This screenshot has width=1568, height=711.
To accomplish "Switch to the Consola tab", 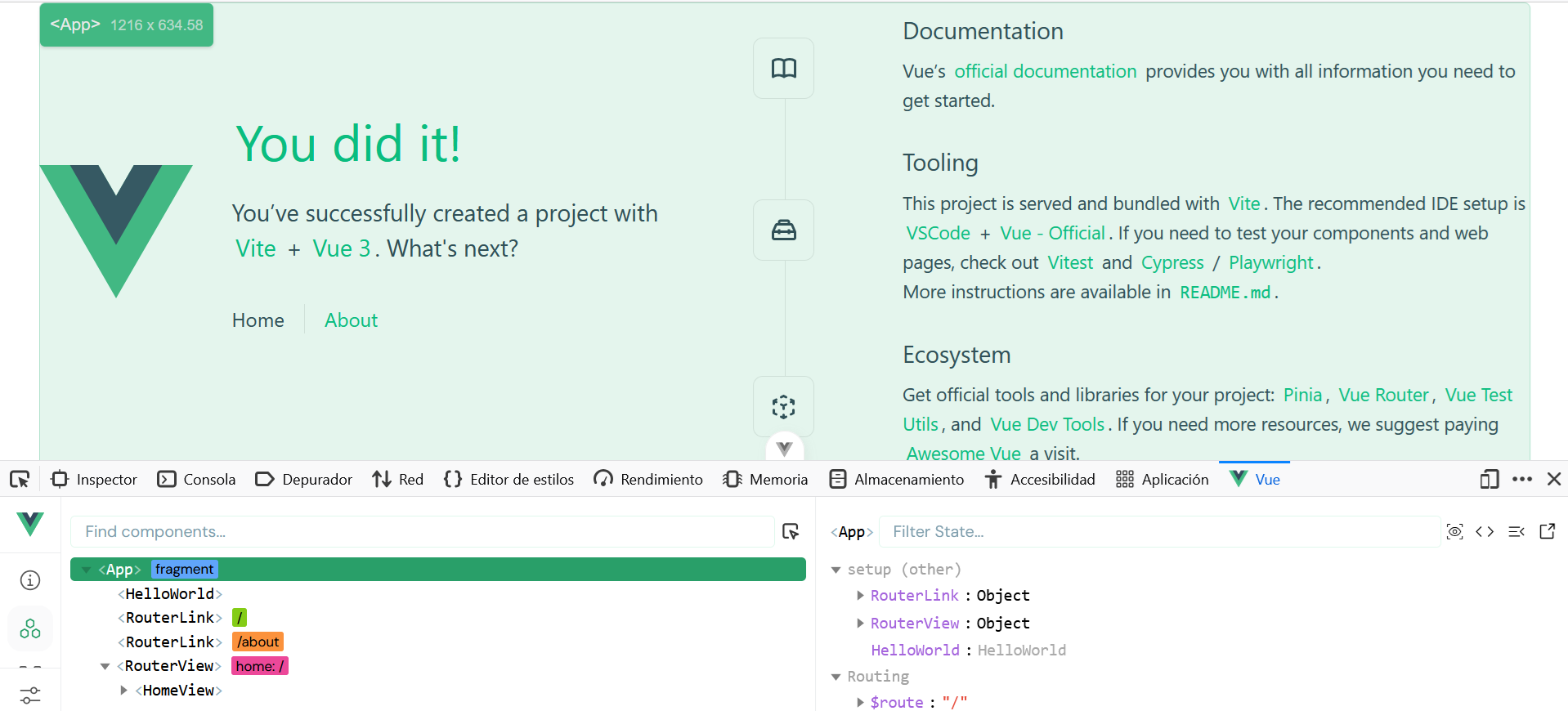I will (x=197, y=480).
